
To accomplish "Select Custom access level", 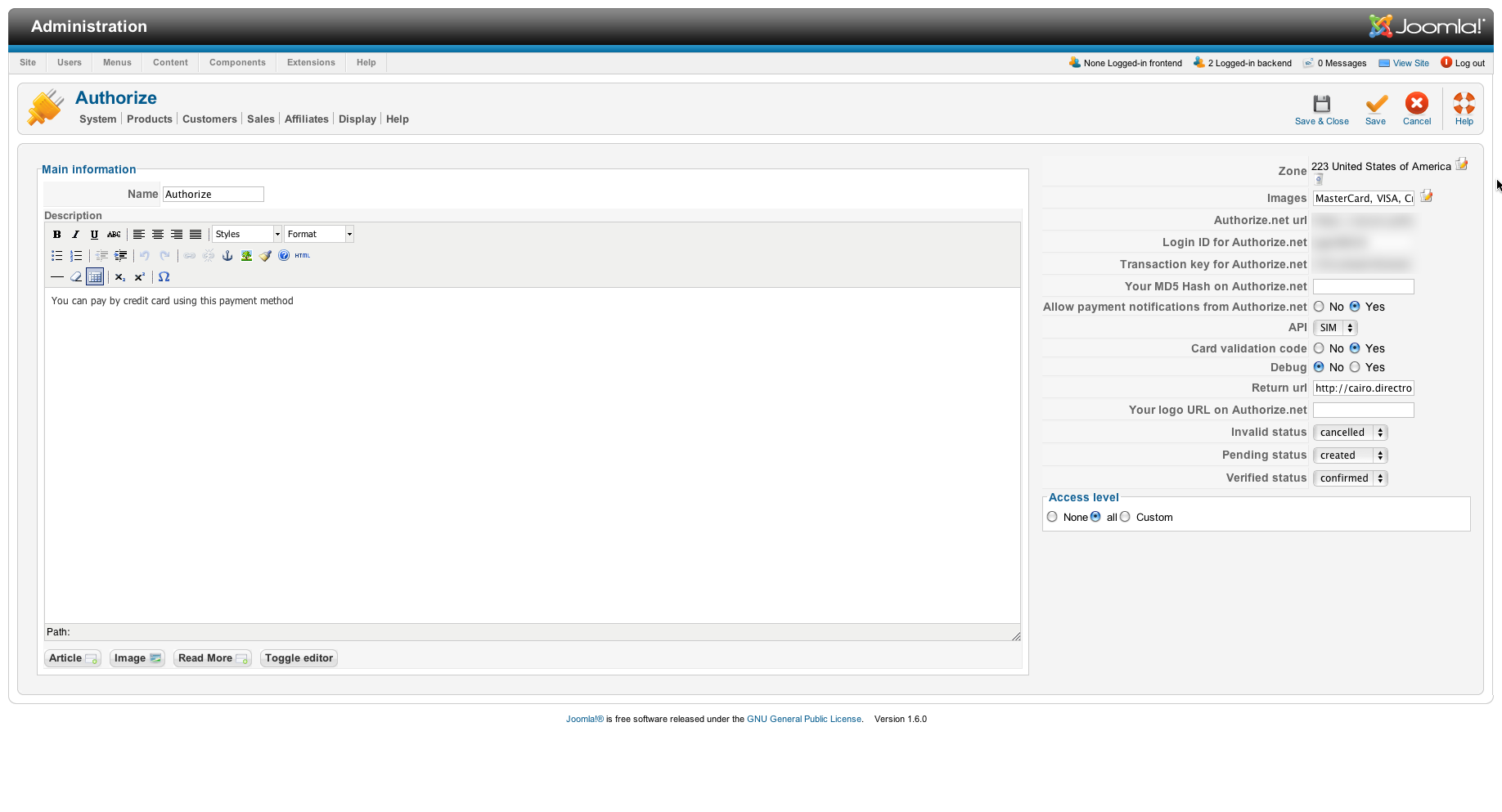I will click(x=1125, y=517).
